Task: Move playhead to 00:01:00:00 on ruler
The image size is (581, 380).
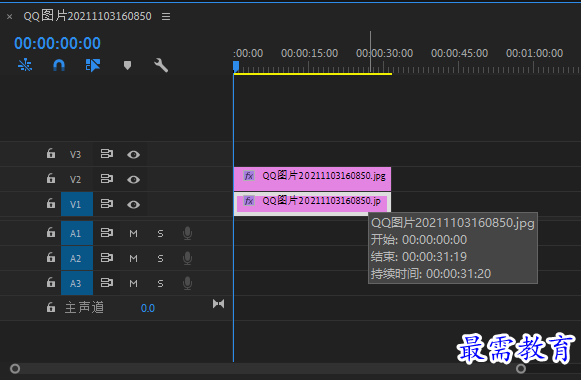Action: pyautogui.click(x=534, y=53)
